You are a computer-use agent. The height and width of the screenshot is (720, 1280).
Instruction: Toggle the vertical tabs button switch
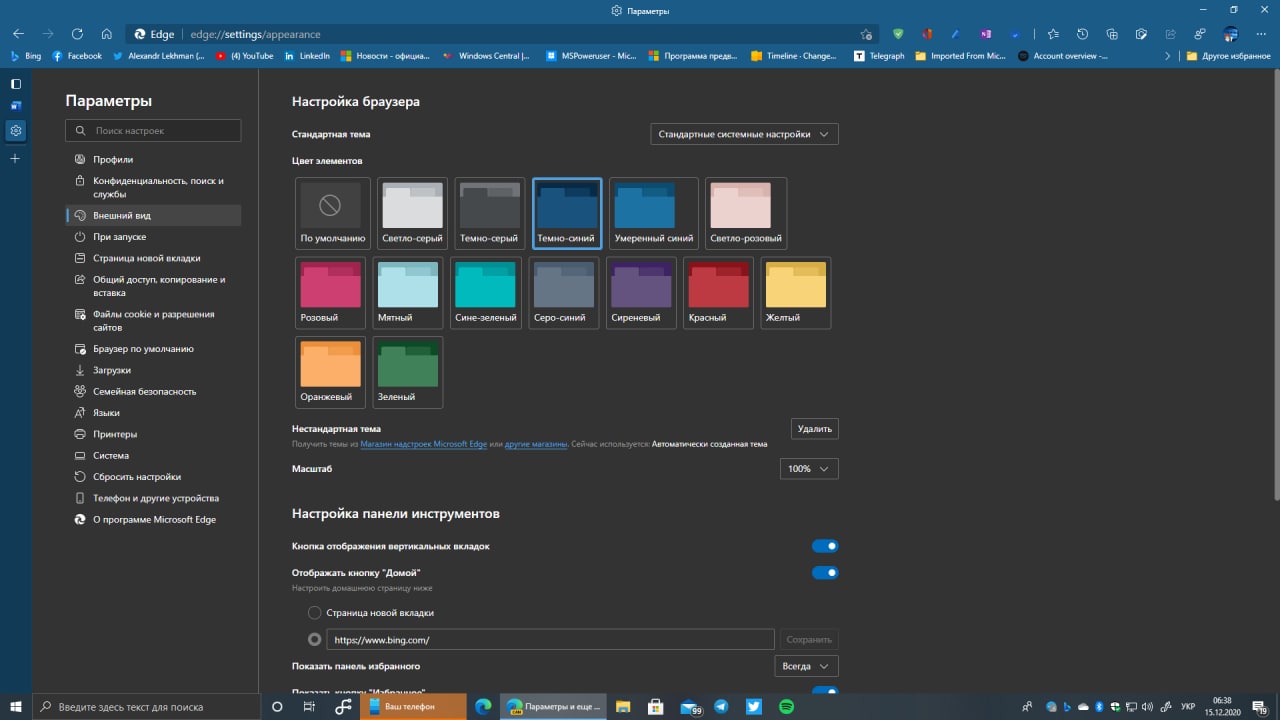tap(825, 546)
